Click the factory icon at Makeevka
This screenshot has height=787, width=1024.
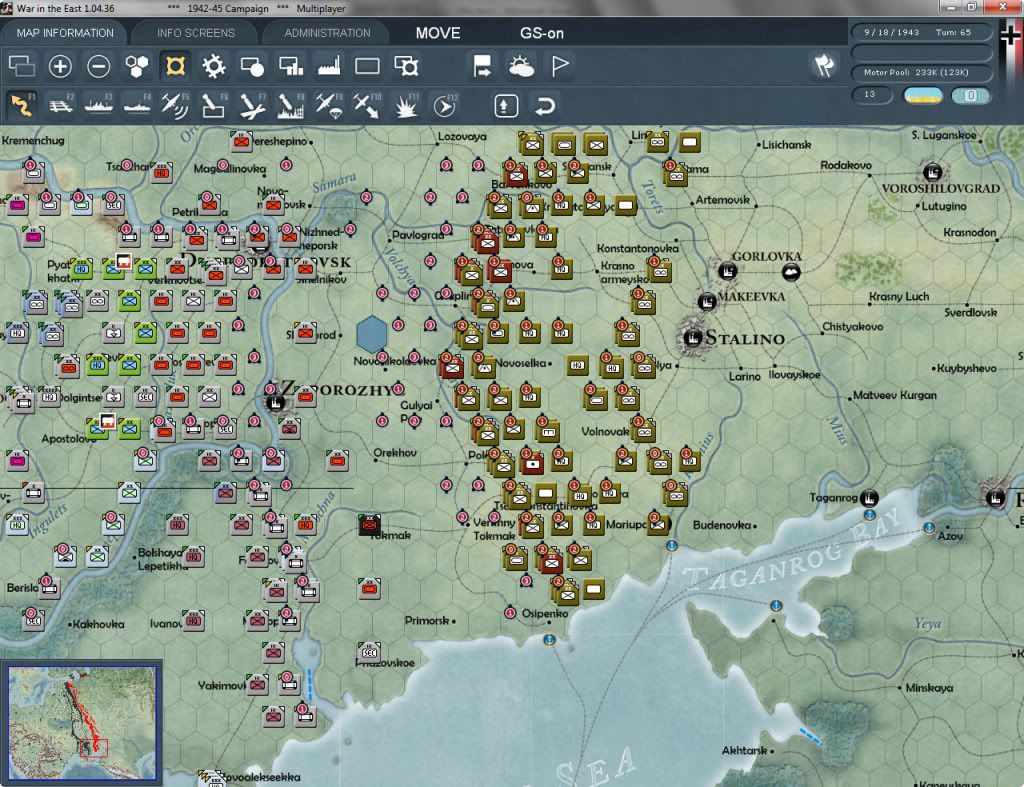[707, 301]
